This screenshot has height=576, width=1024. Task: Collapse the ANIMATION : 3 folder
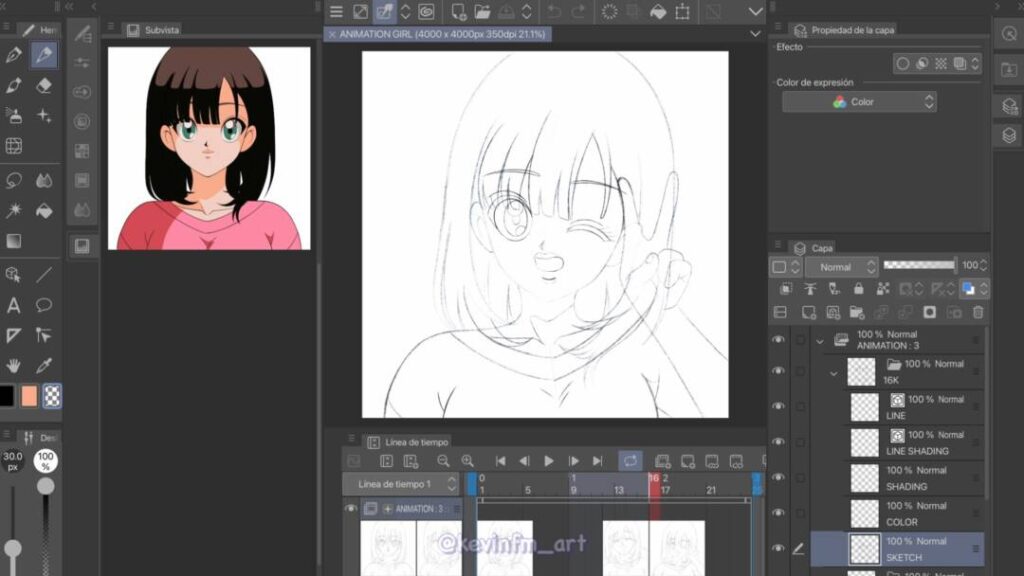coord(820,341)
